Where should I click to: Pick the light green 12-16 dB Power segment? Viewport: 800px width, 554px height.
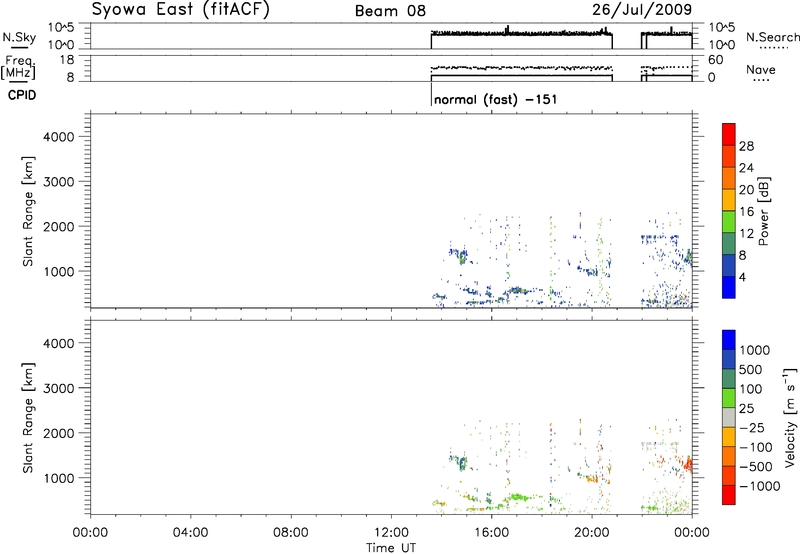click(729, 222)
